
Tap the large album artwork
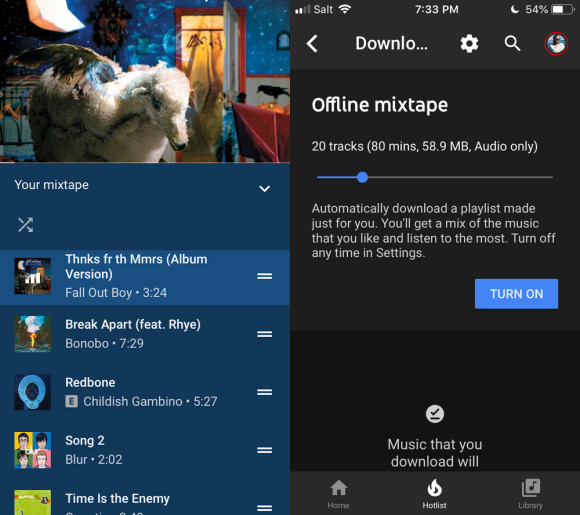[145, 81]
